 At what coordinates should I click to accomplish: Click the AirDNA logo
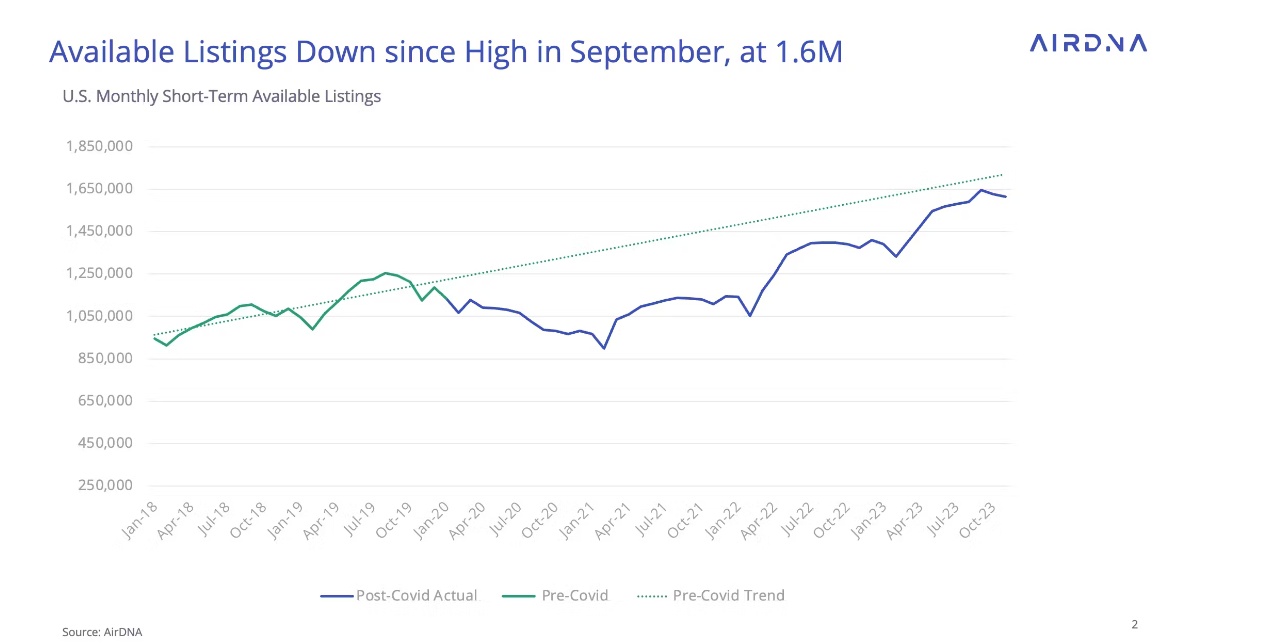pyautogui.click(x=1088, y=43)
